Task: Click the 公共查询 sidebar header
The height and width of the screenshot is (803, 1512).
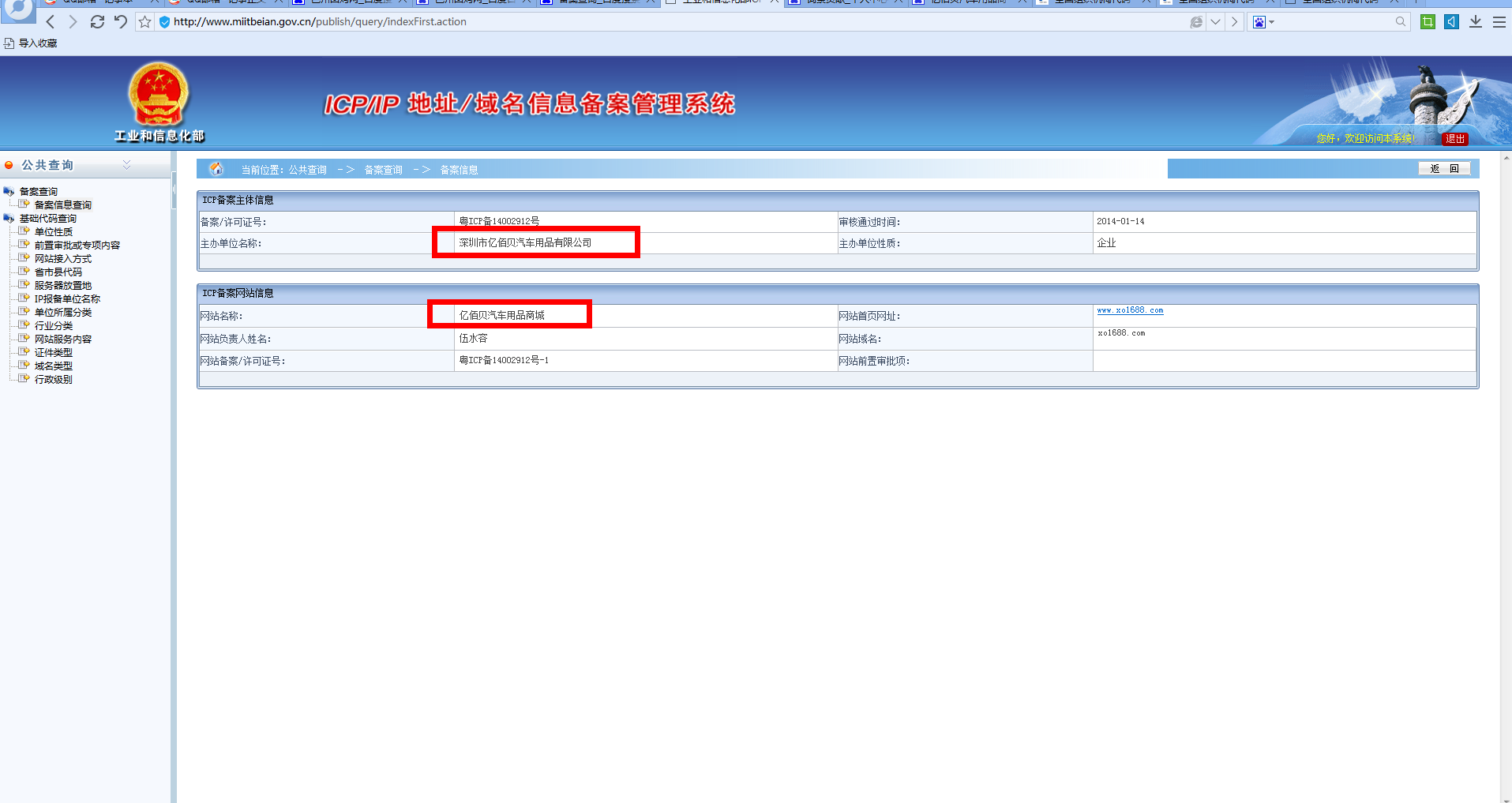Action: [x=47, y=165]
